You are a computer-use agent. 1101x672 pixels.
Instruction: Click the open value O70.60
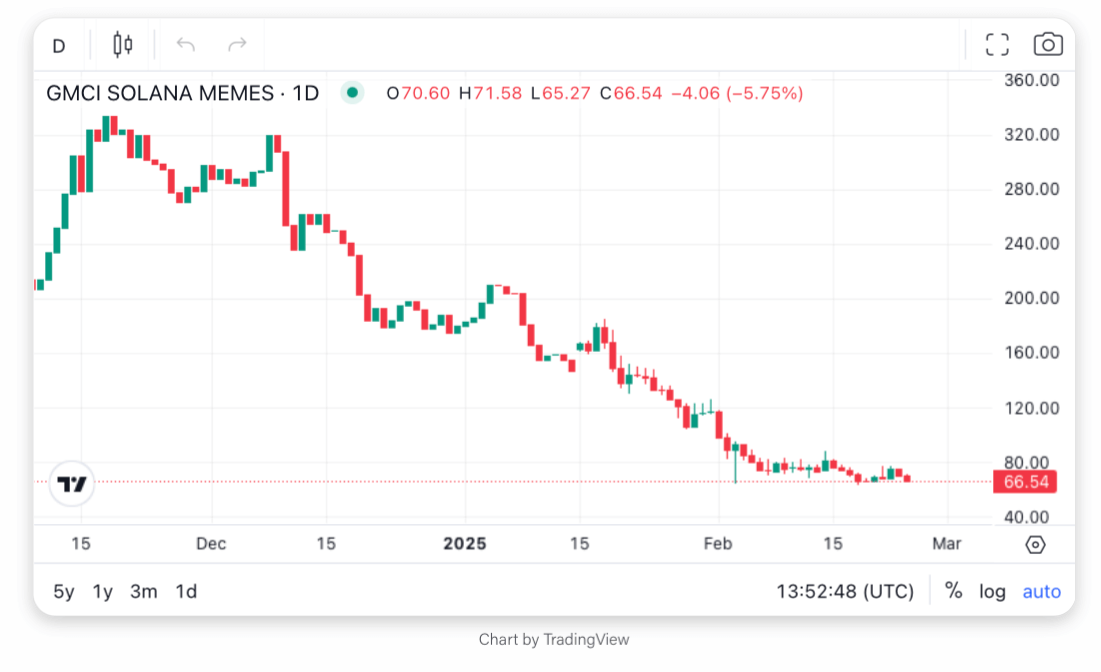pyautogui.click(x=418, y=93)
